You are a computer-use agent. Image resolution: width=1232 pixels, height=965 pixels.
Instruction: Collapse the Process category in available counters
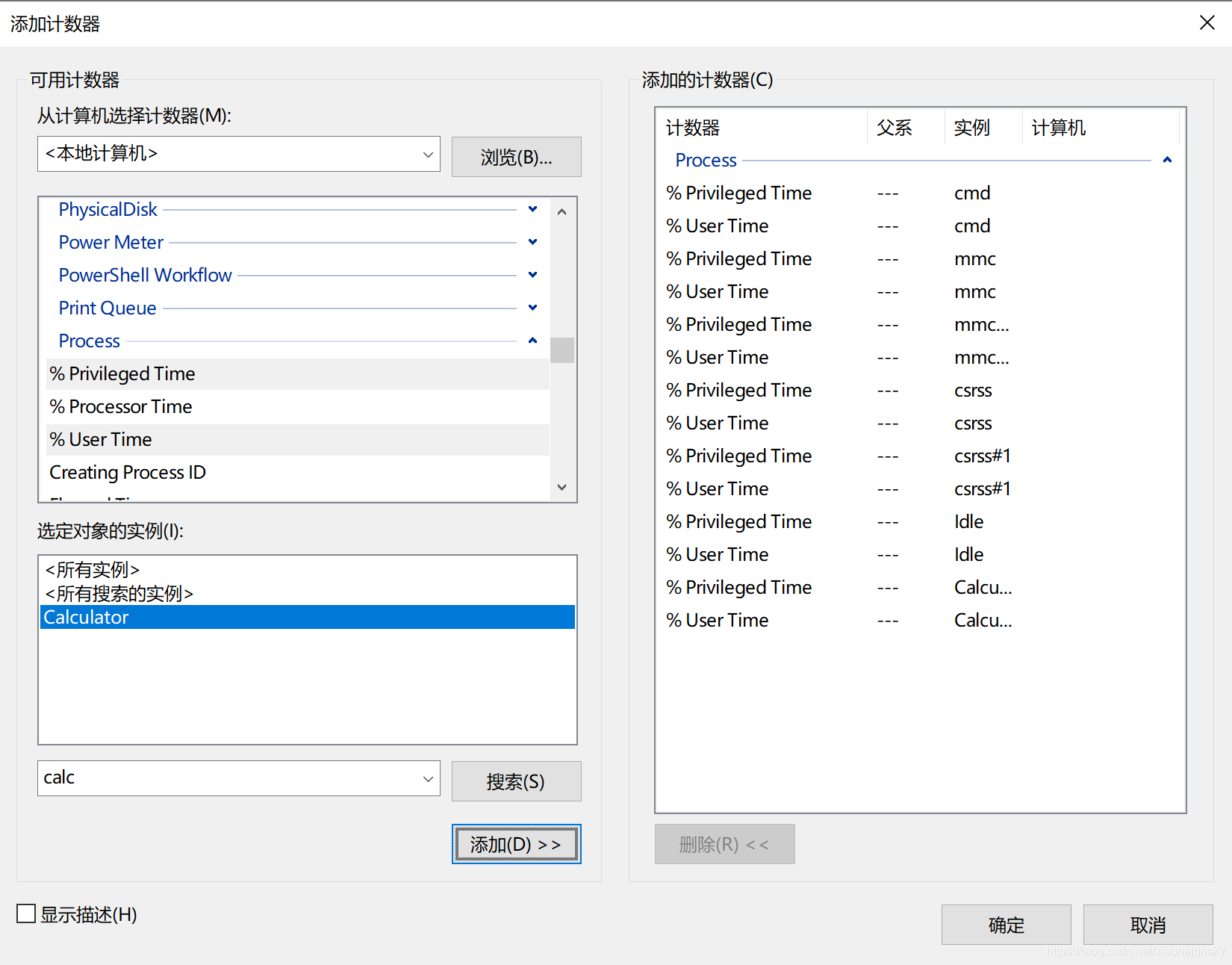pyautogui.click(x=532, y=341)
